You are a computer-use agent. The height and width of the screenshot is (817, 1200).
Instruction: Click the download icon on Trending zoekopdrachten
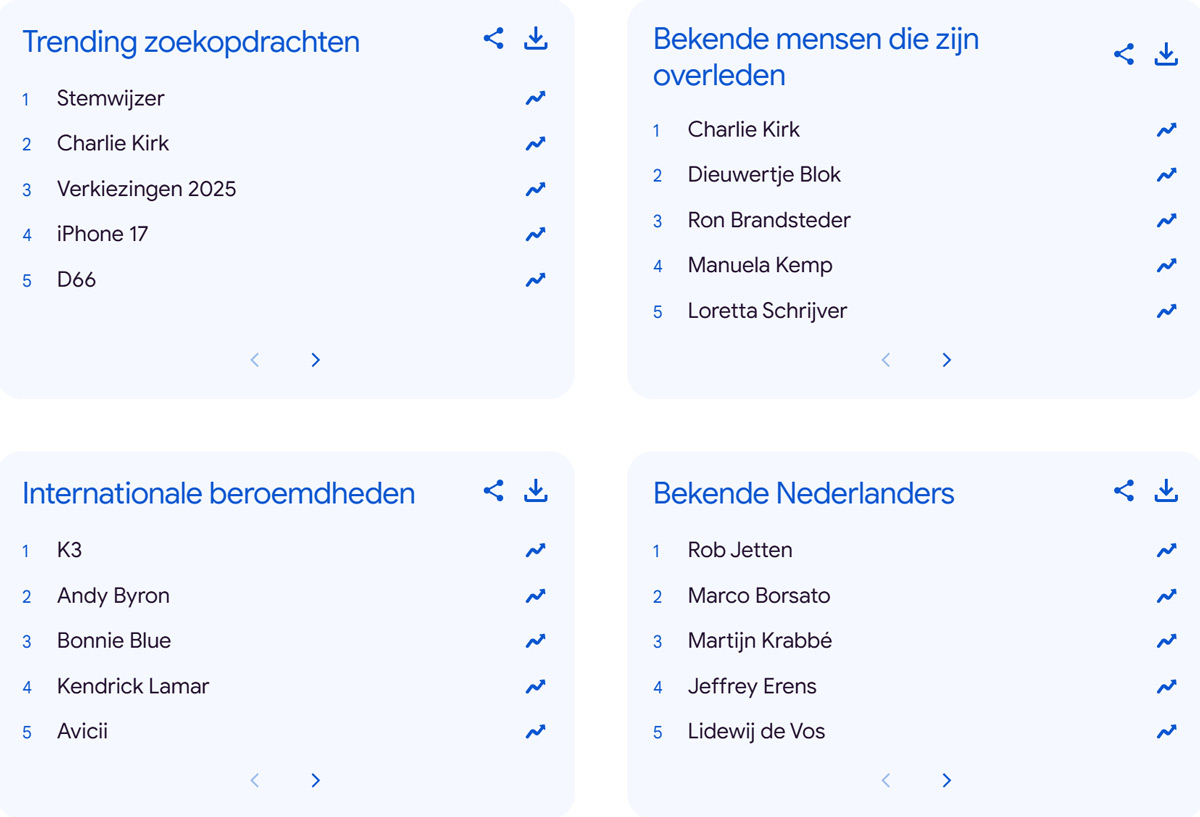tap(536, 38)
